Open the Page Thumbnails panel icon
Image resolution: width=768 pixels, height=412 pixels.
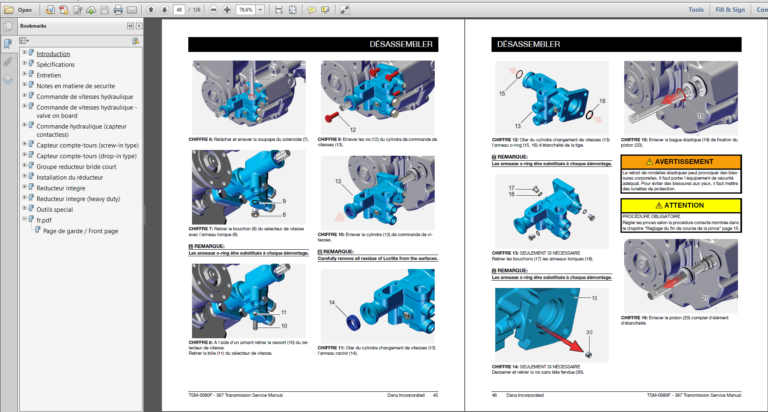(8, 26)
